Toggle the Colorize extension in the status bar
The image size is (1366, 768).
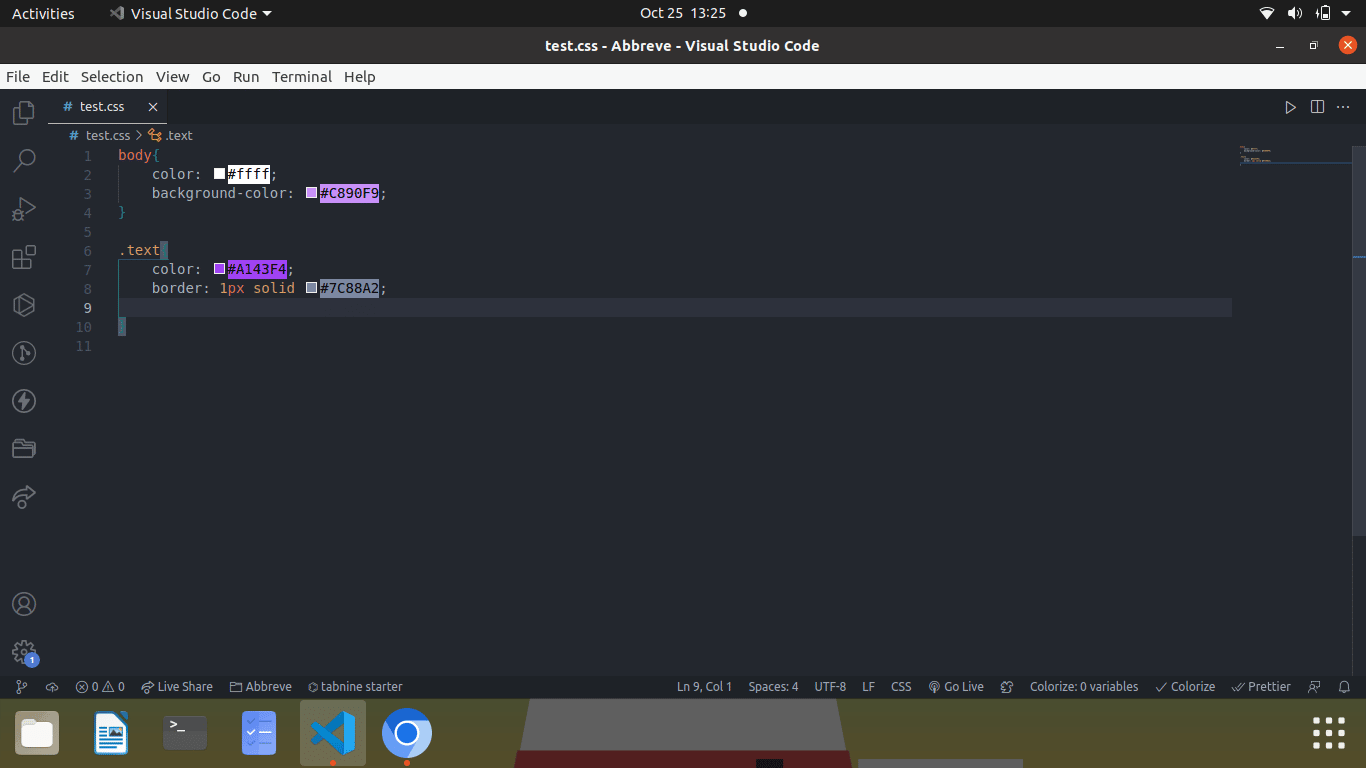coord(1185,687)
